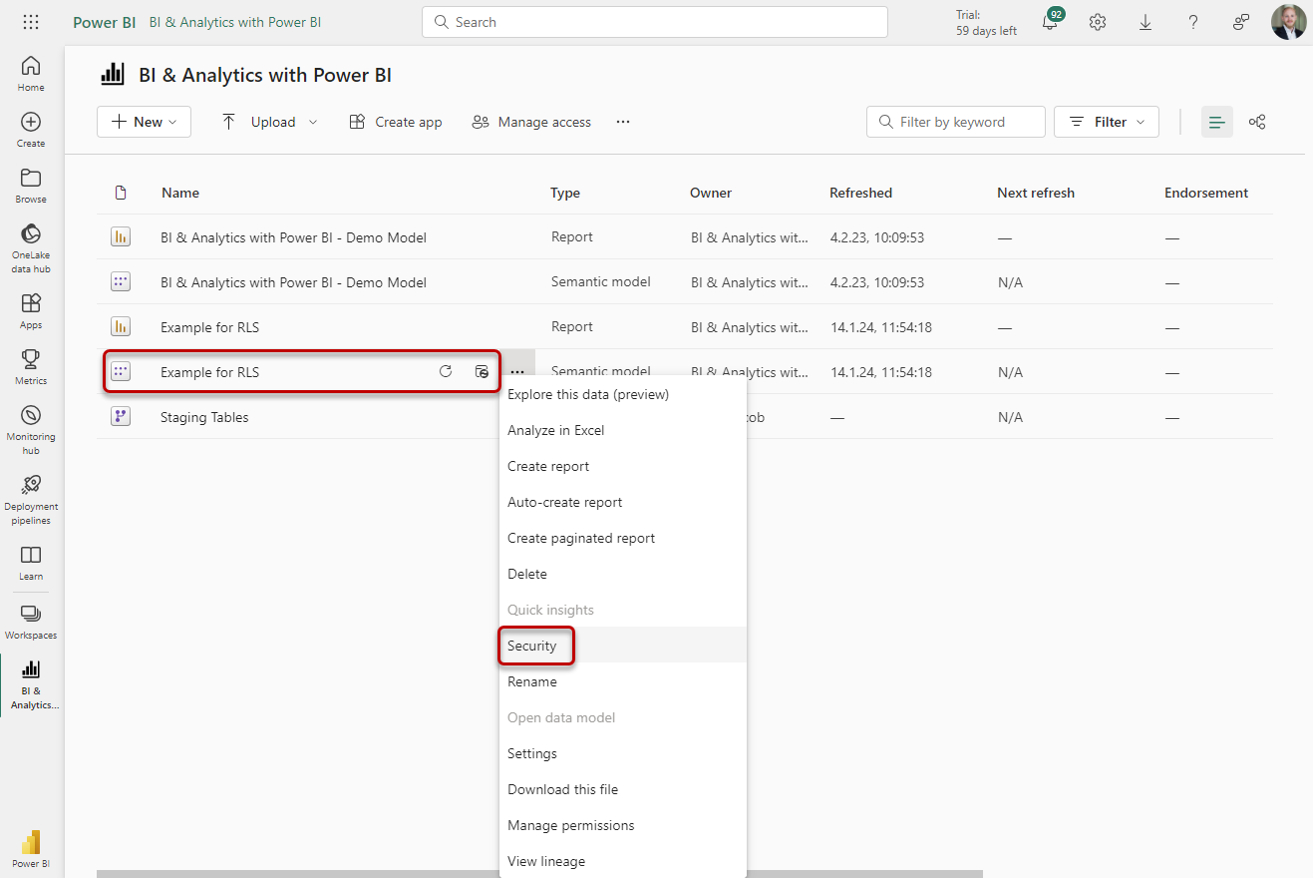Click refresh icon on Example for RLS

[446, 372]
